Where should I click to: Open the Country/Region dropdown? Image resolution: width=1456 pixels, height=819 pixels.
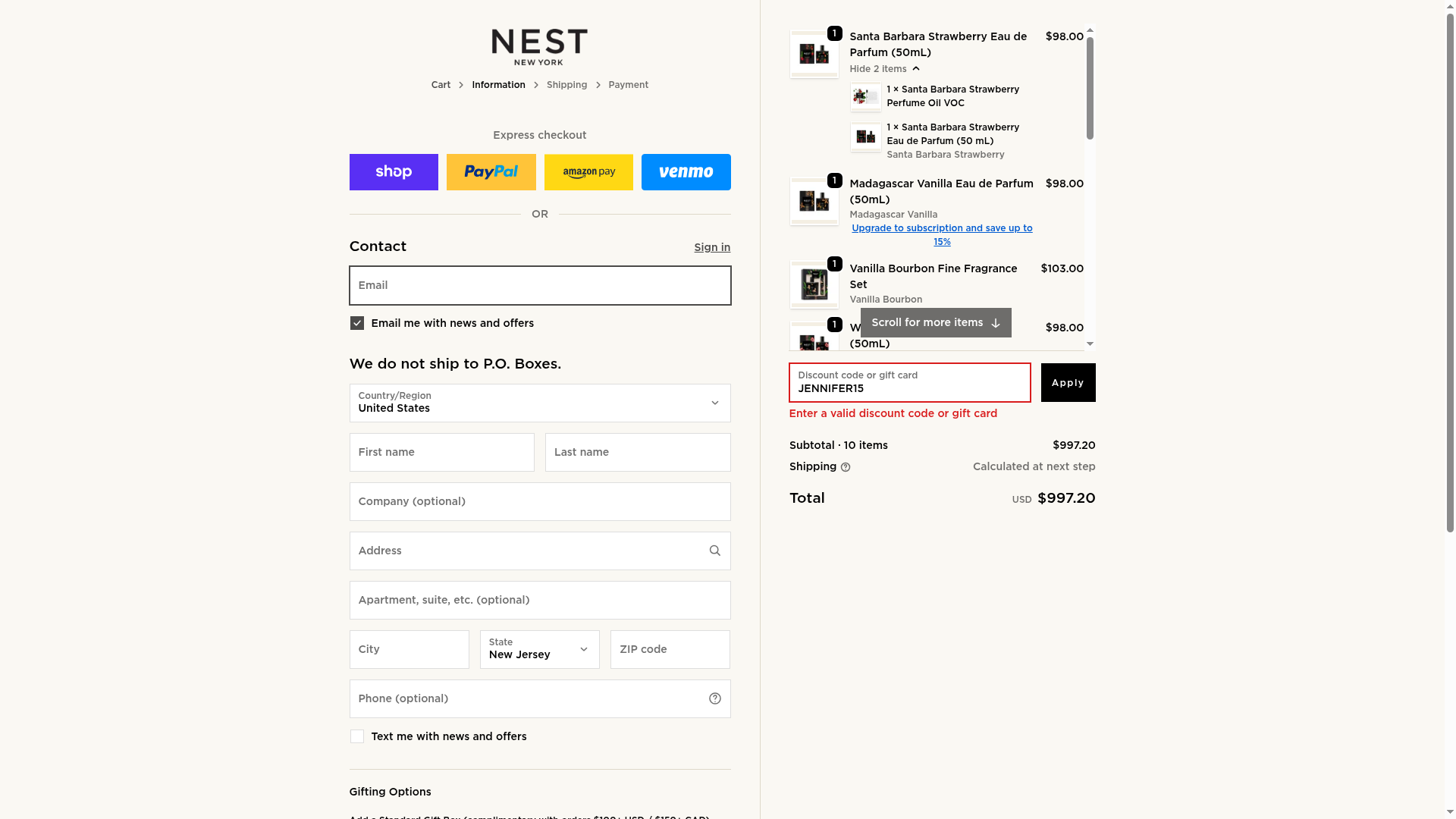[x=540, y=403]
